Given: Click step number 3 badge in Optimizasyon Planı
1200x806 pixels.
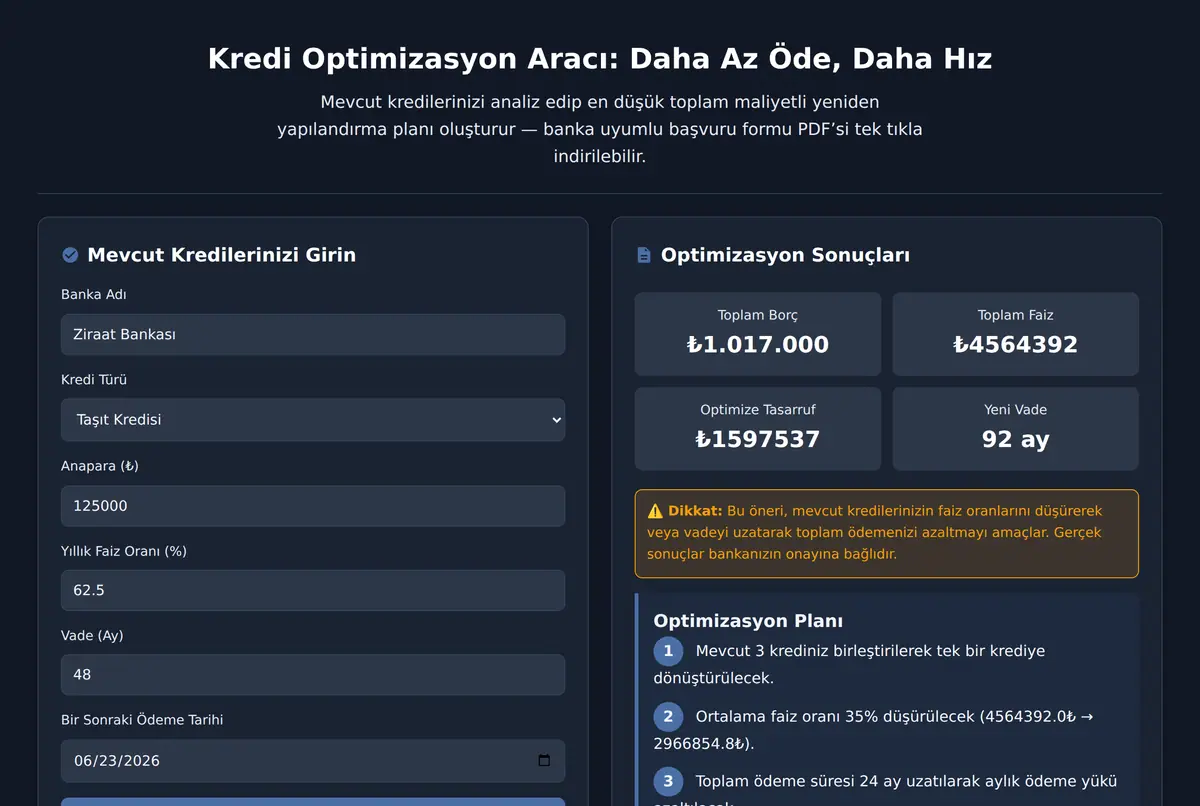Looking at the screenshot, I should click(668, 781).
